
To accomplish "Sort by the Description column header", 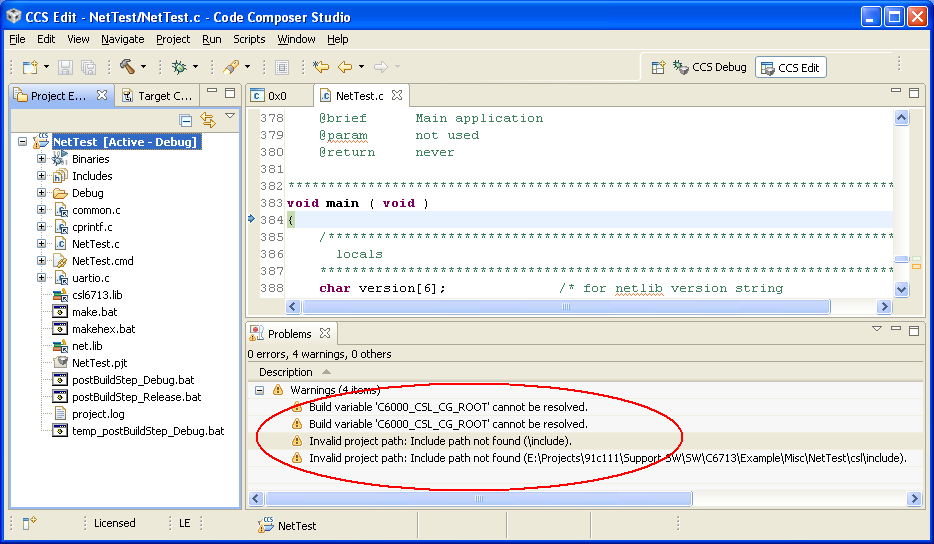I will [x=286, y=372].
